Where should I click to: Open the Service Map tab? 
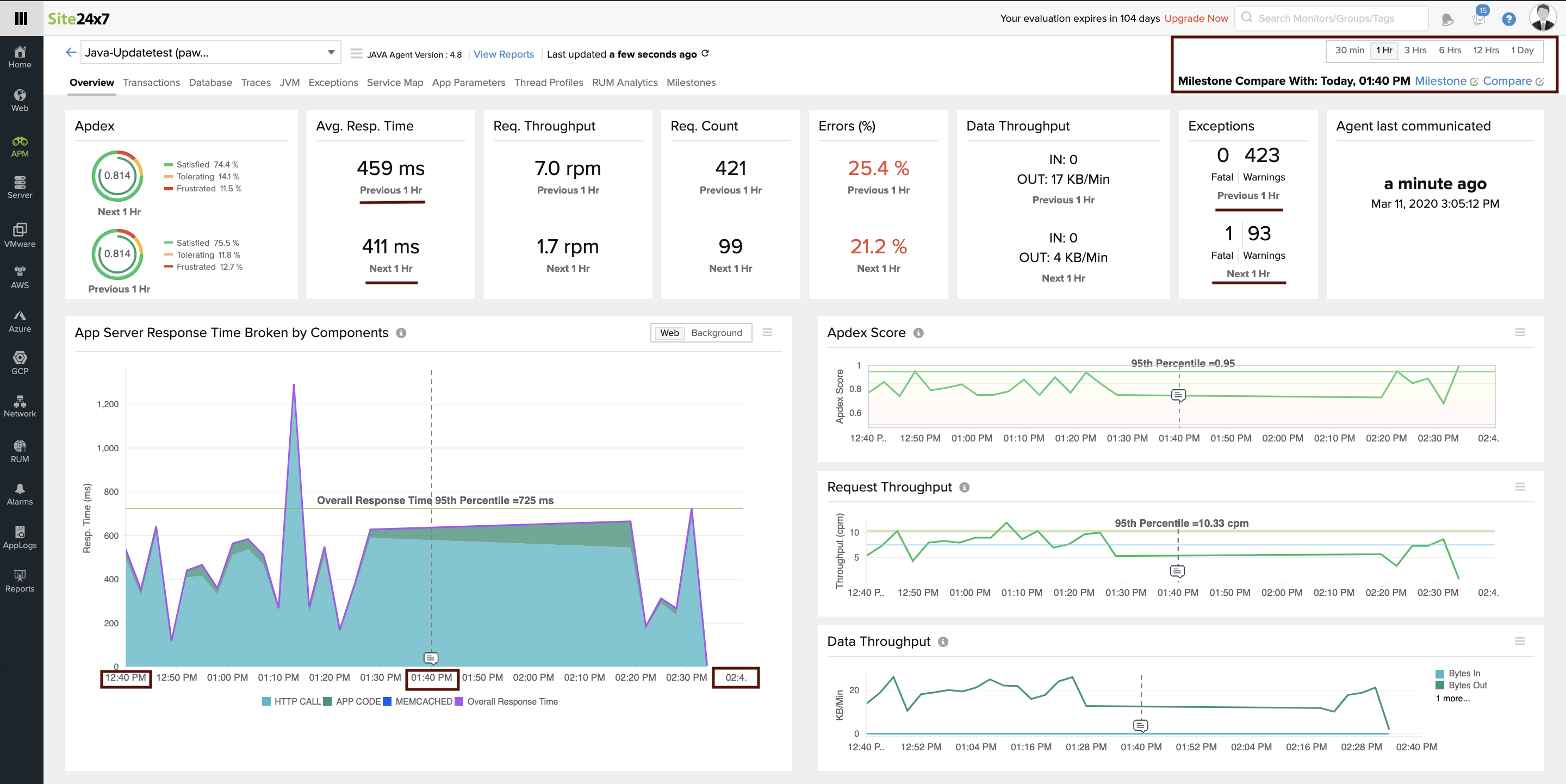click(x=395, y=83)
